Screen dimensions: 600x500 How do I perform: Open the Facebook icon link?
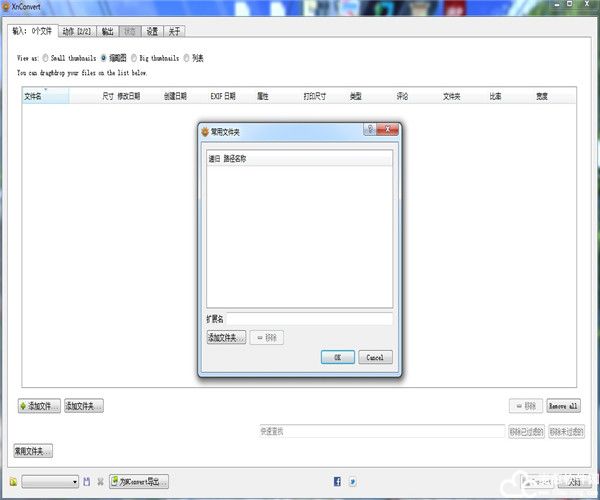[x=337, y=481]
